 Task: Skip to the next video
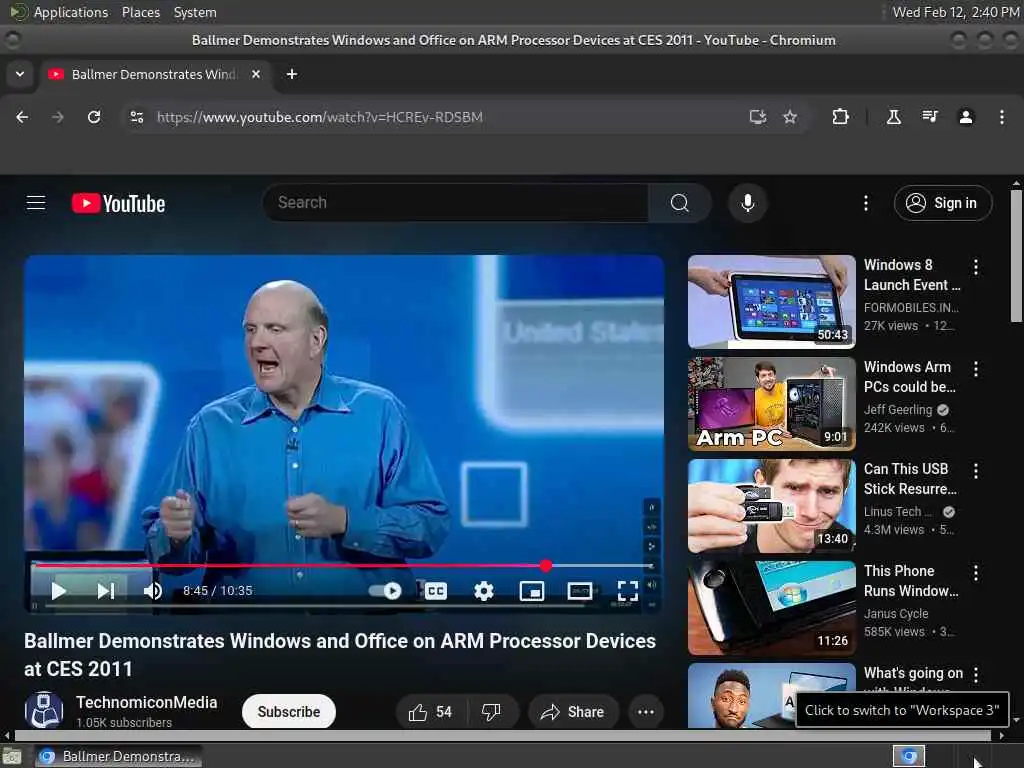click(106, 591)
